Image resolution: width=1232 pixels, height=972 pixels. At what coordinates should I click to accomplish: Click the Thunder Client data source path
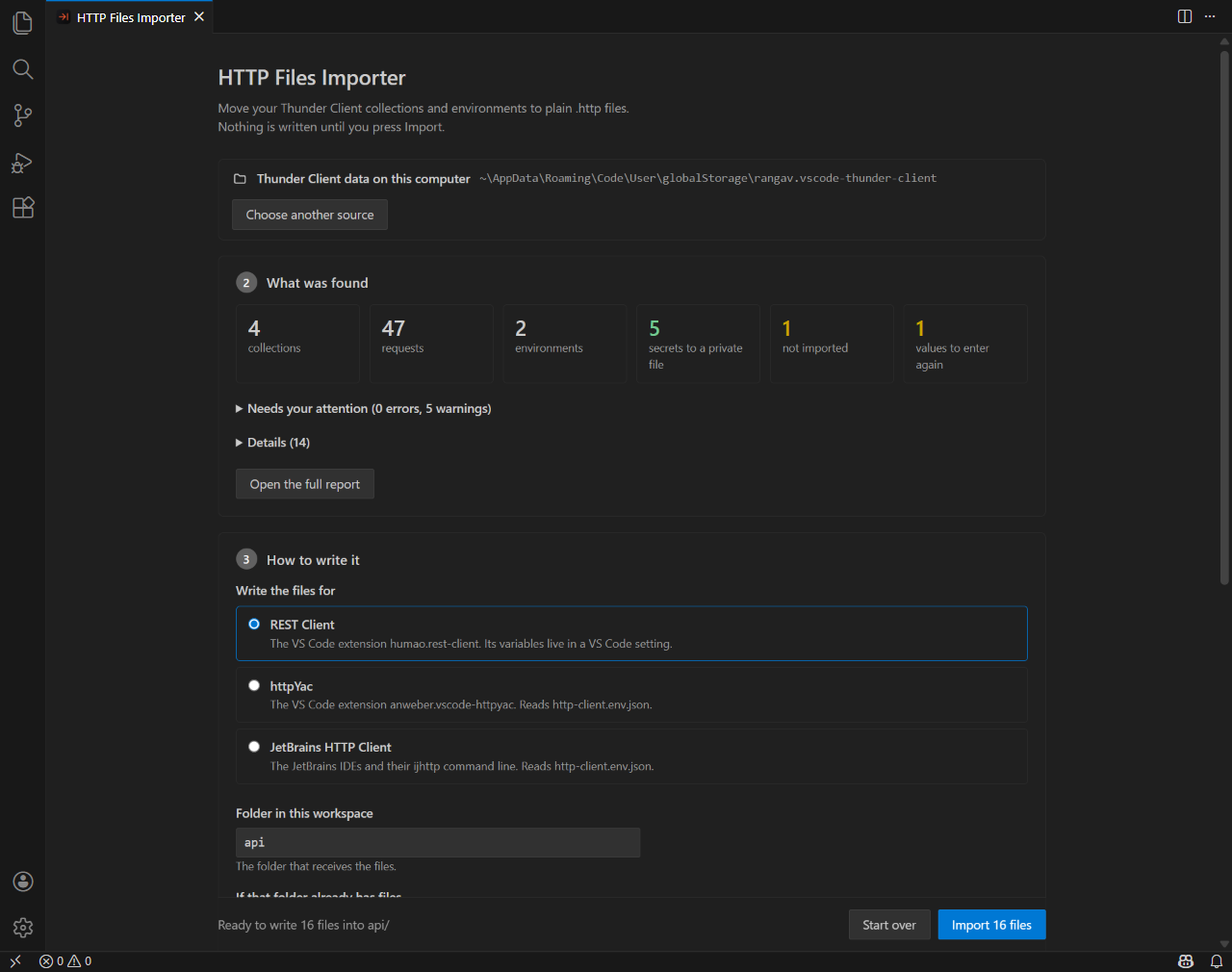[707, 178]
